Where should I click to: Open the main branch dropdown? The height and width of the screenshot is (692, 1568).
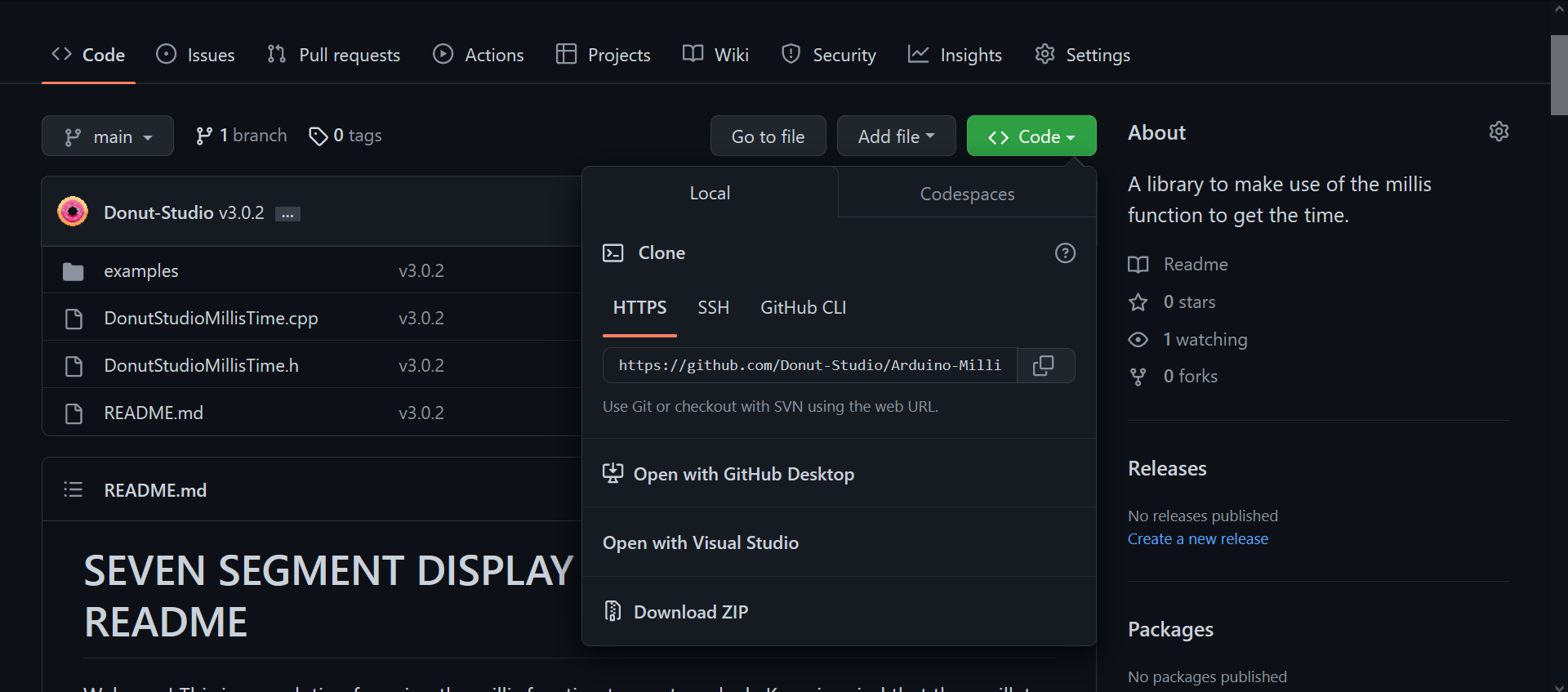pyautogui.click(x=108, y=136)
